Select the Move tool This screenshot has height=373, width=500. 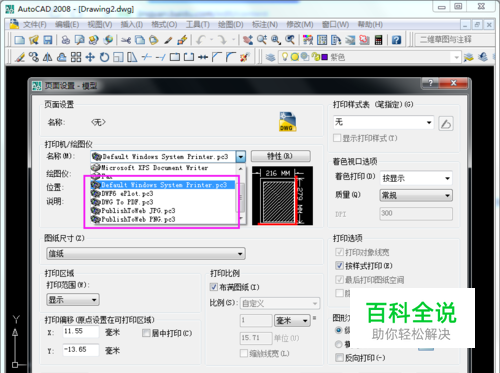coord(90,57)
